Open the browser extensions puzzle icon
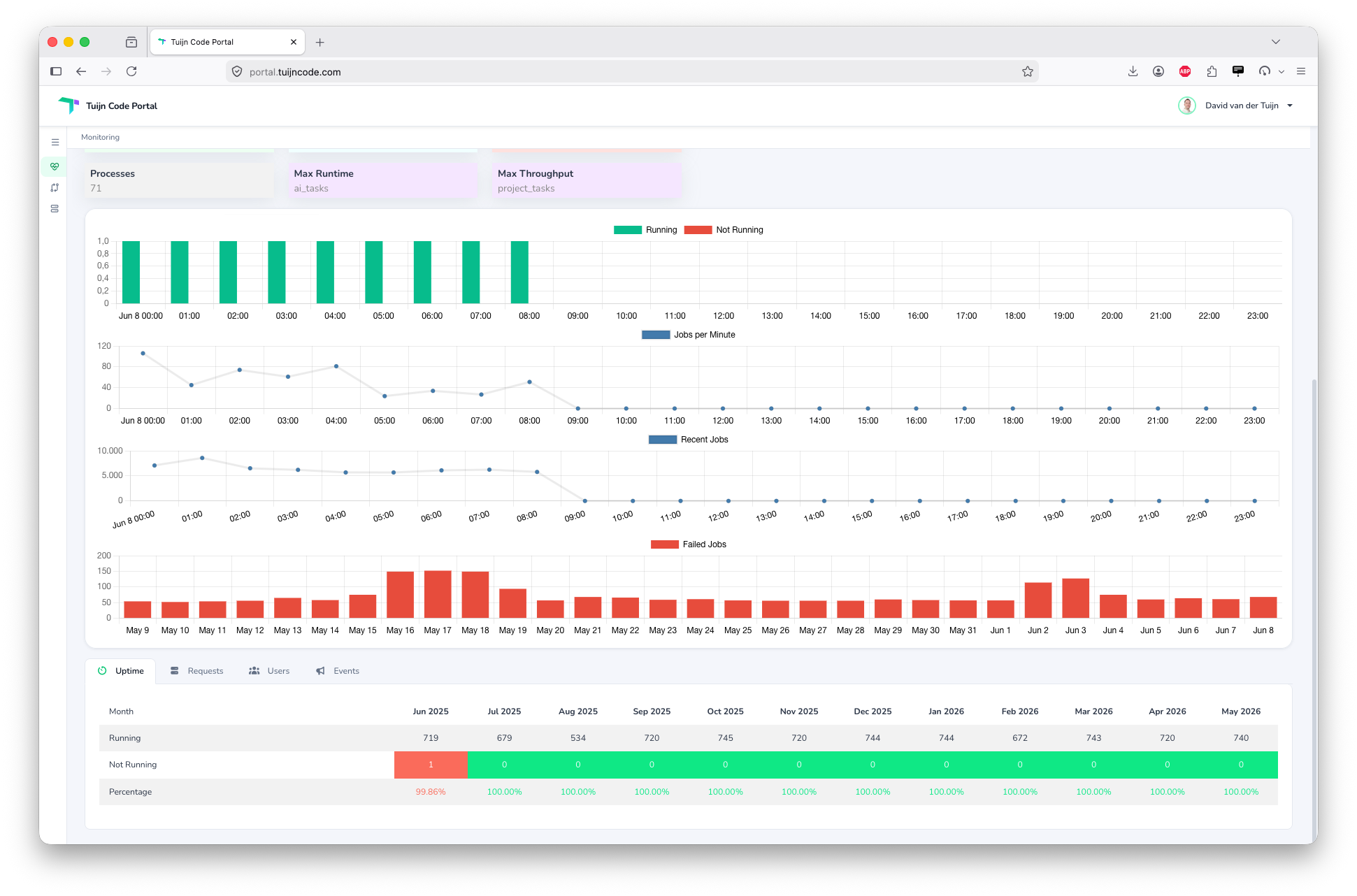Screen dimensions: 1357x896 (x=1212, y=71)
